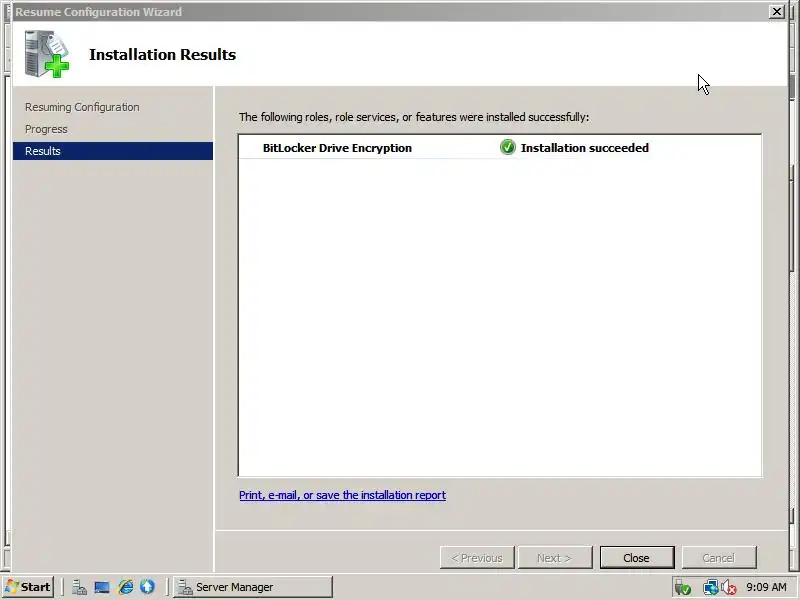Select the Resuming Configuration step
The image size is (800, 600).
point(82,107)
